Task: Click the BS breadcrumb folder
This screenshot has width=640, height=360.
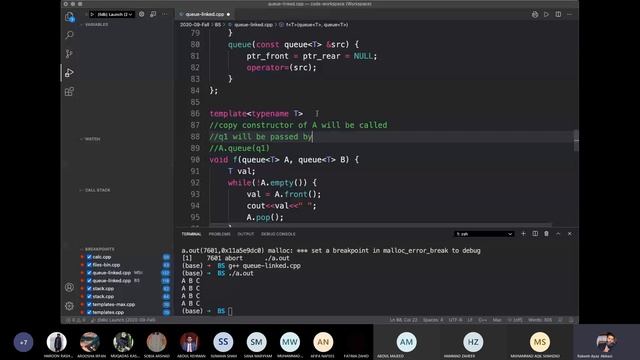Action: pyautogui.click(x=218, y=25)
